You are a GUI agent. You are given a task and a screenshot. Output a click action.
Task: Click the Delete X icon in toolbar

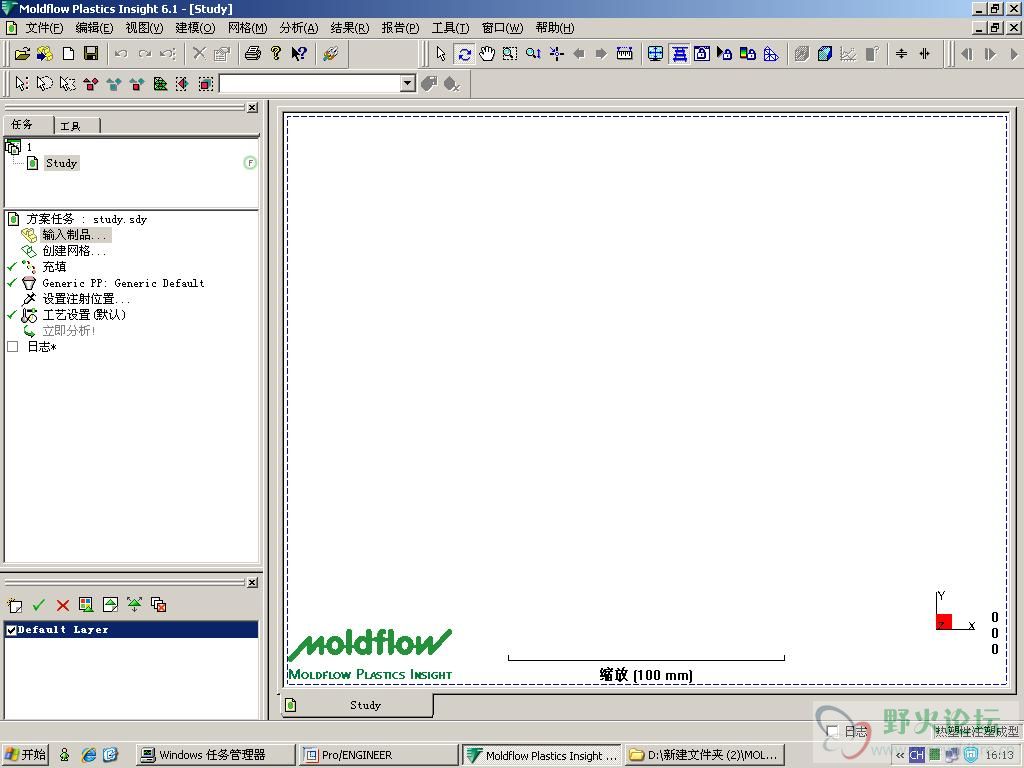(x=199, y=54)
